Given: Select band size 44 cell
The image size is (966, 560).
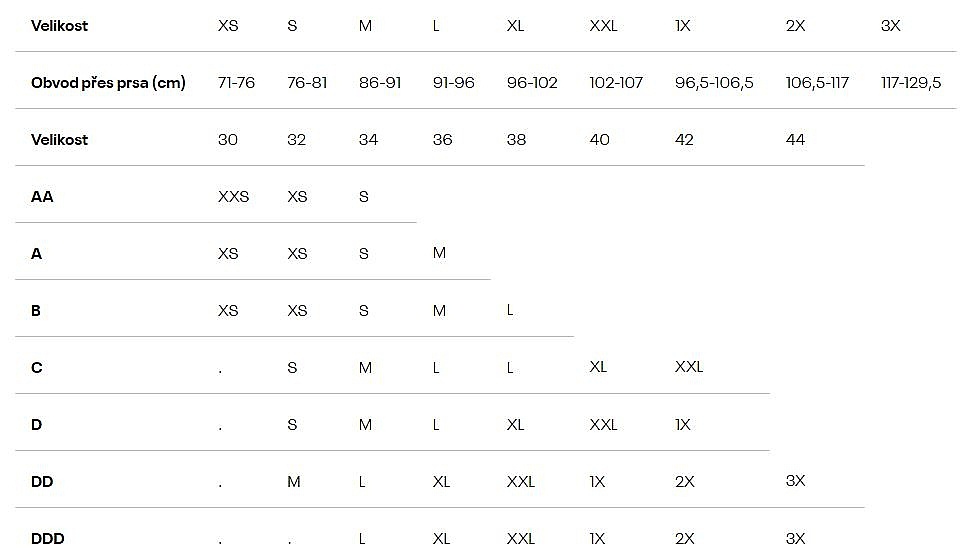Looking at the screenshot, I should point(796,140).
